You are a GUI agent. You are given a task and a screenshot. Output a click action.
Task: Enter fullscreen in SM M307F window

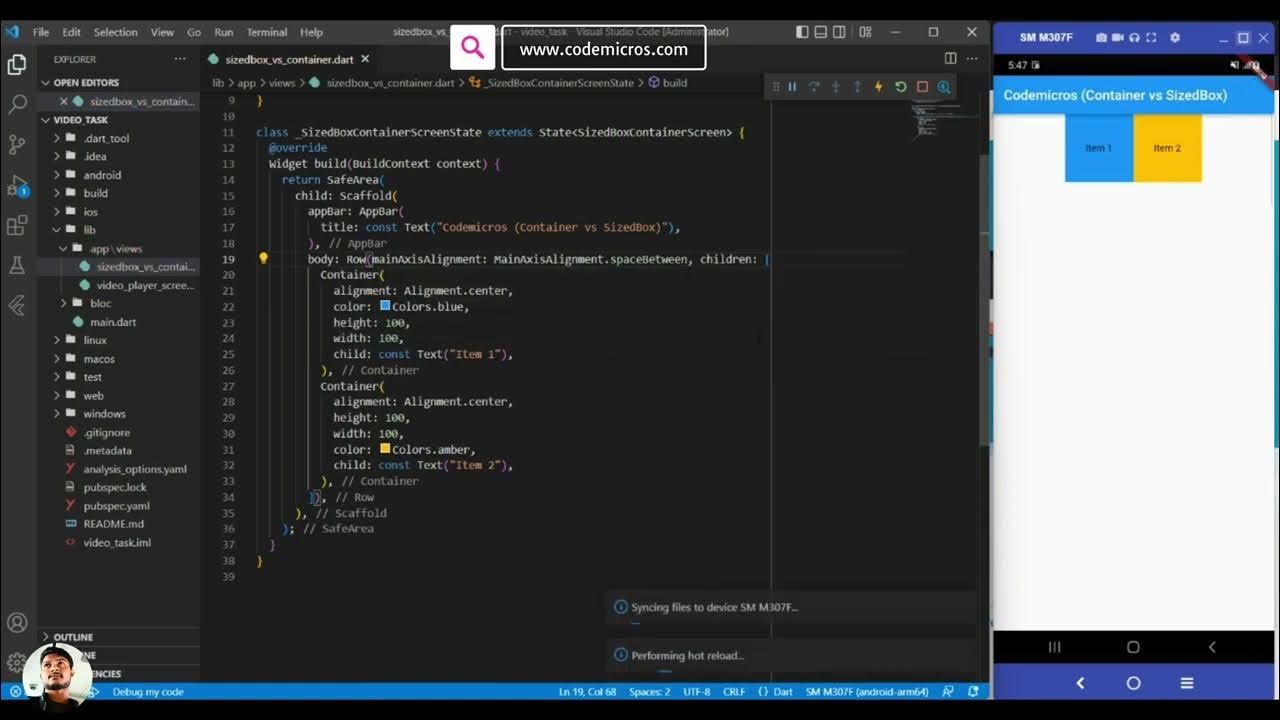(x=1151, y=38)
